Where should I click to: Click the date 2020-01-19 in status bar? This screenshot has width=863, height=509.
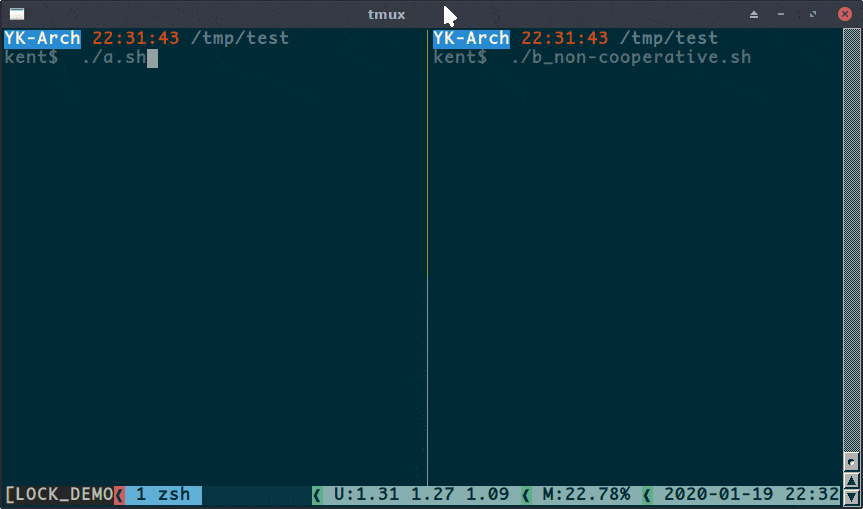point(718,494)
